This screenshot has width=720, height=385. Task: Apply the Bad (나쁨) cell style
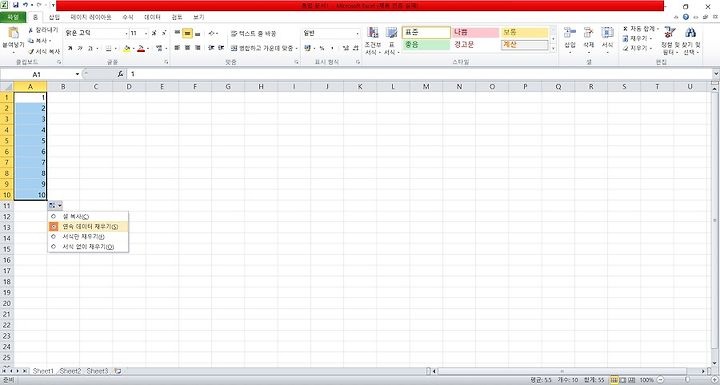pyautogui.click(x=475, y=33)
